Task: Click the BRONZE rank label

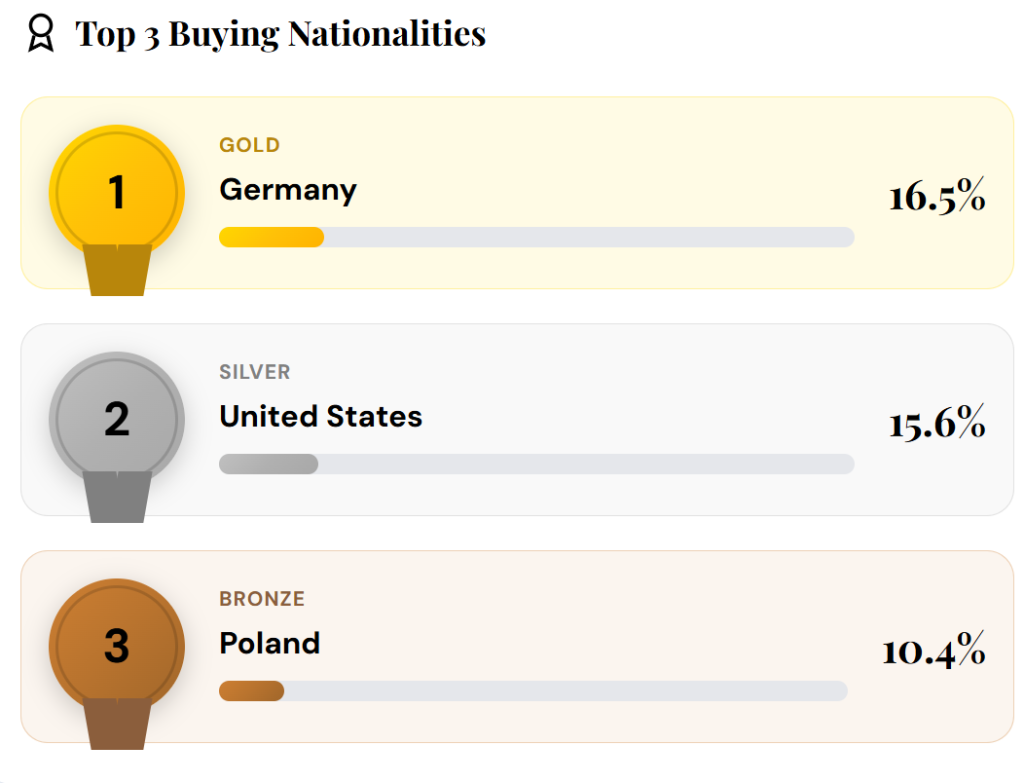Action: 262,599
